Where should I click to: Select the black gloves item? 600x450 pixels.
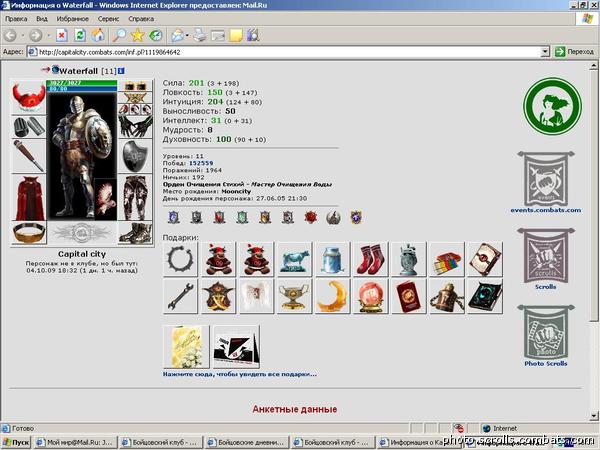pos(135,127)
